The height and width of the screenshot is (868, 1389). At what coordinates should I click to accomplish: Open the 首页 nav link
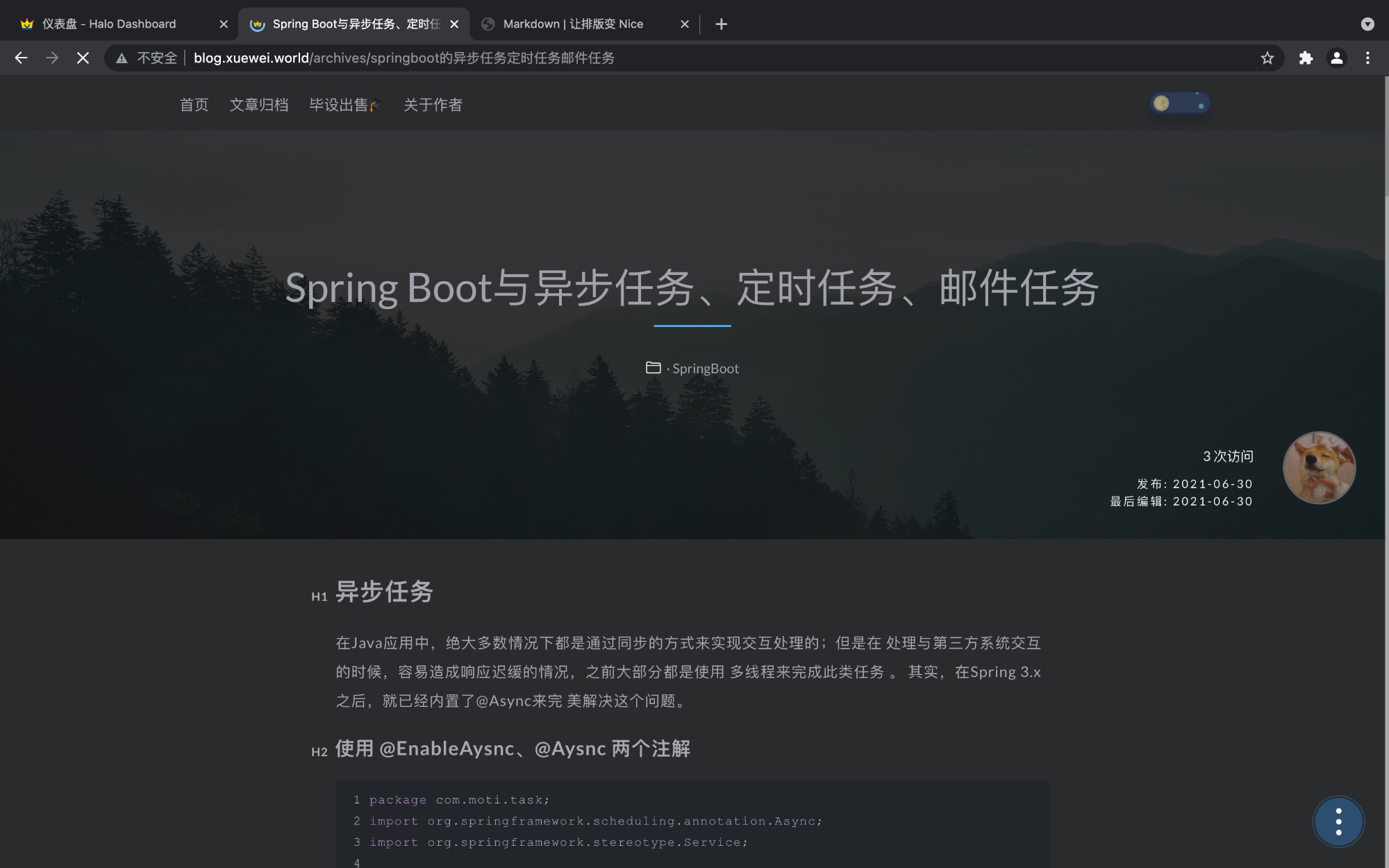pyautogui.click(x=194, y=105)
